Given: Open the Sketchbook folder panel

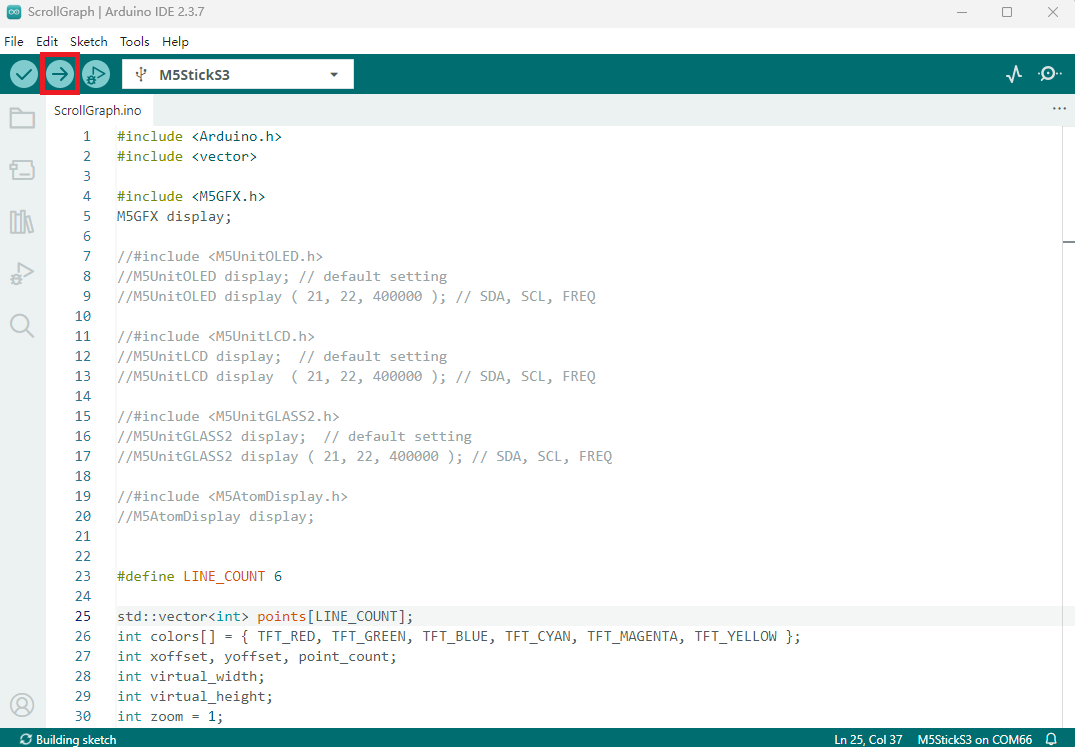Looking at the screenshot, I should point(22,119).
